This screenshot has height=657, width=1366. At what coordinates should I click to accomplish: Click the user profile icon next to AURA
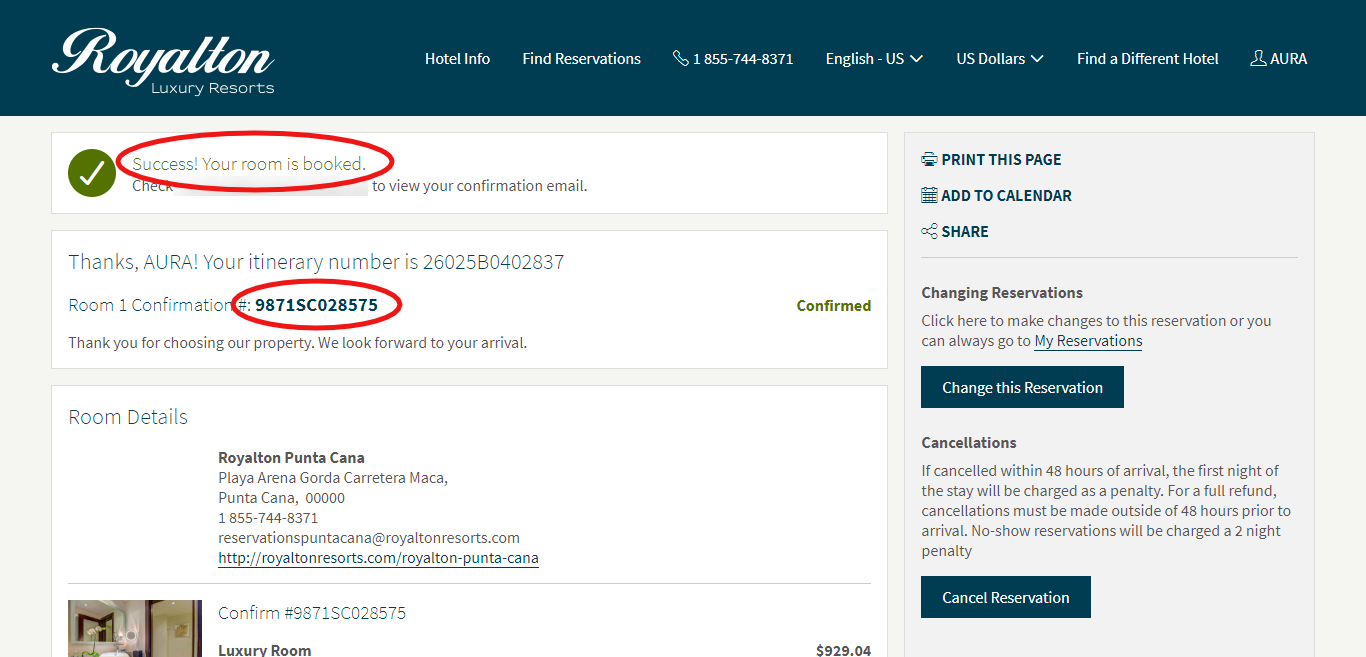(1258, 58)
